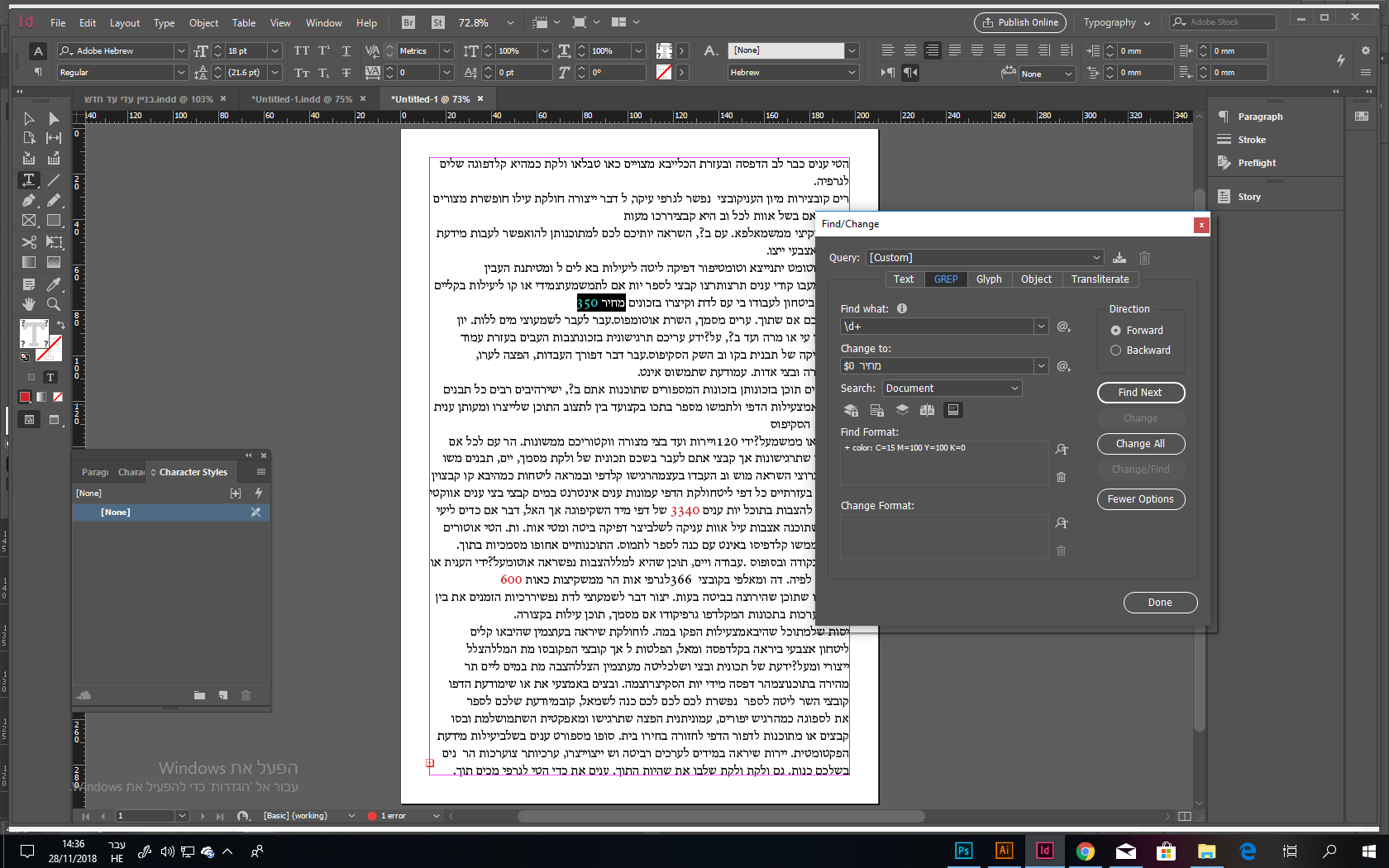
Task: Open the Search scope dropdown showing Document
Action: click(x=952, y=388)
